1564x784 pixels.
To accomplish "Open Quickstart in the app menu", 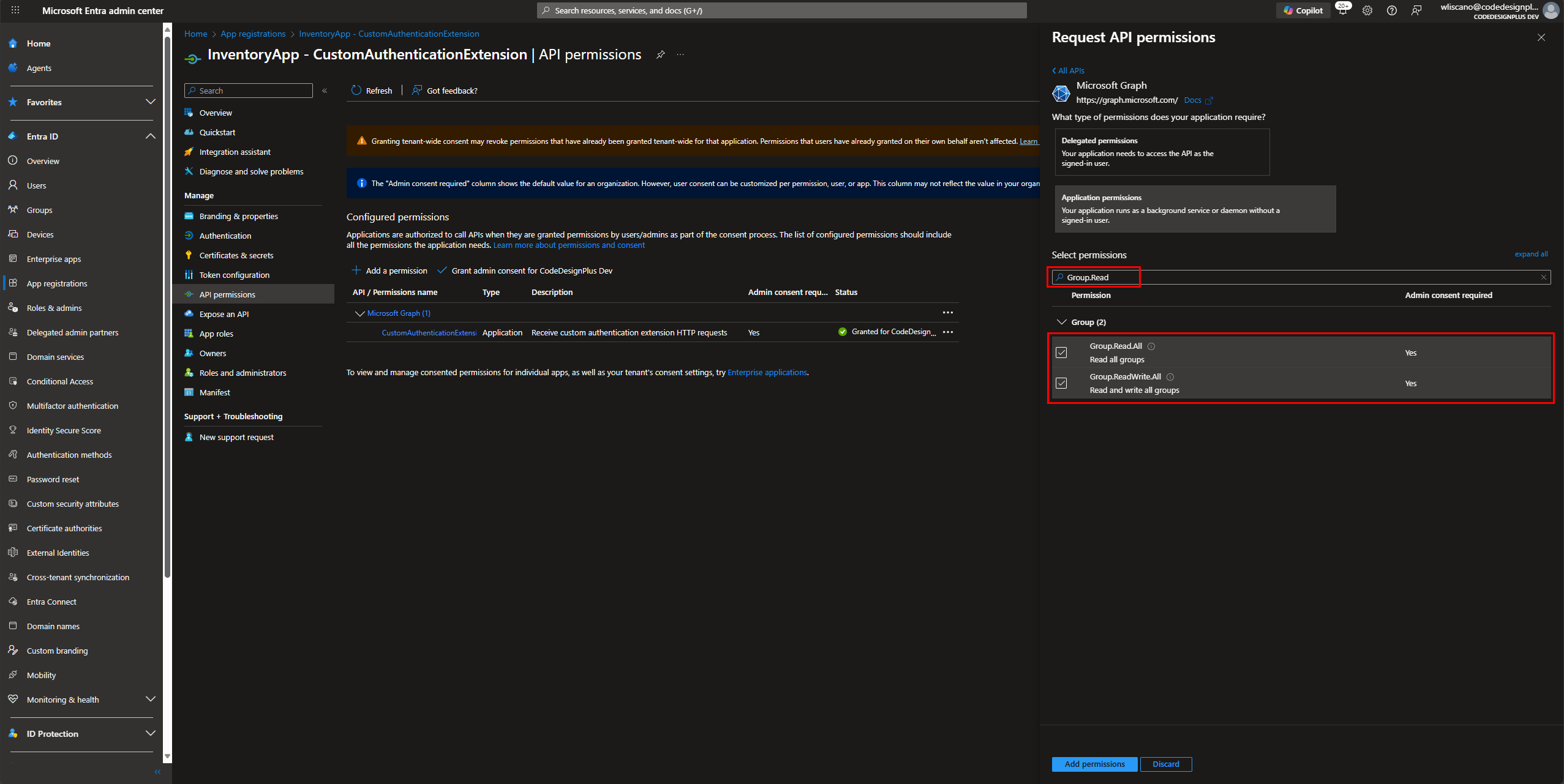I will (x=217, y=132).
